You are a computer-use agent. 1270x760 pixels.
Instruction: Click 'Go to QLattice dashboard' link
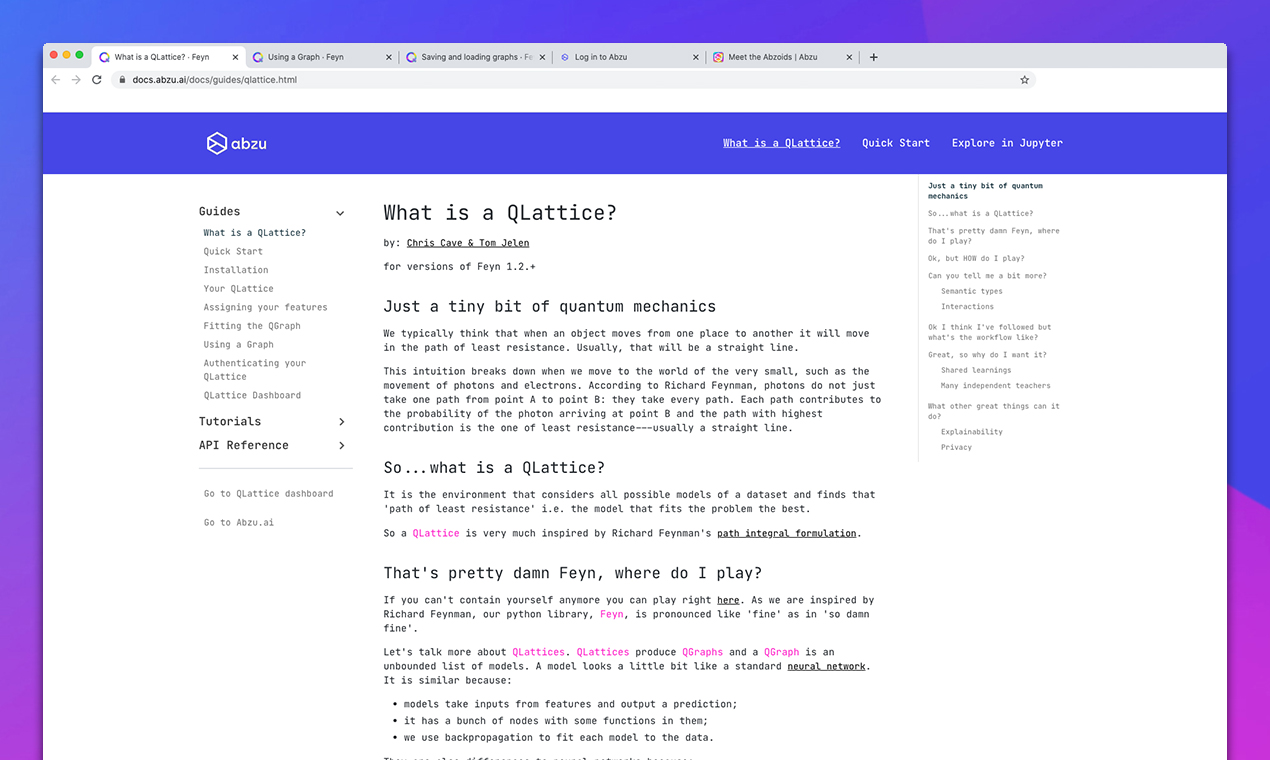pos(269,494)
